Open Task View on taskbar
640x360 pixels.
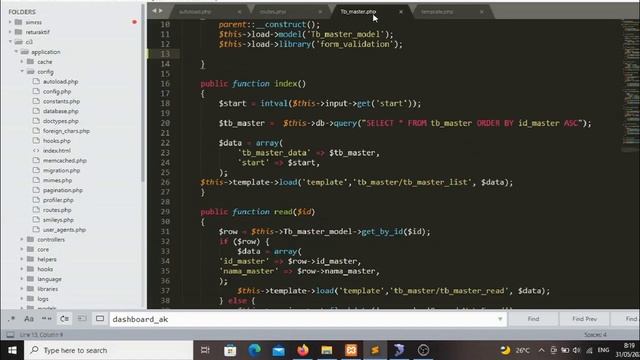coord(205,350)
